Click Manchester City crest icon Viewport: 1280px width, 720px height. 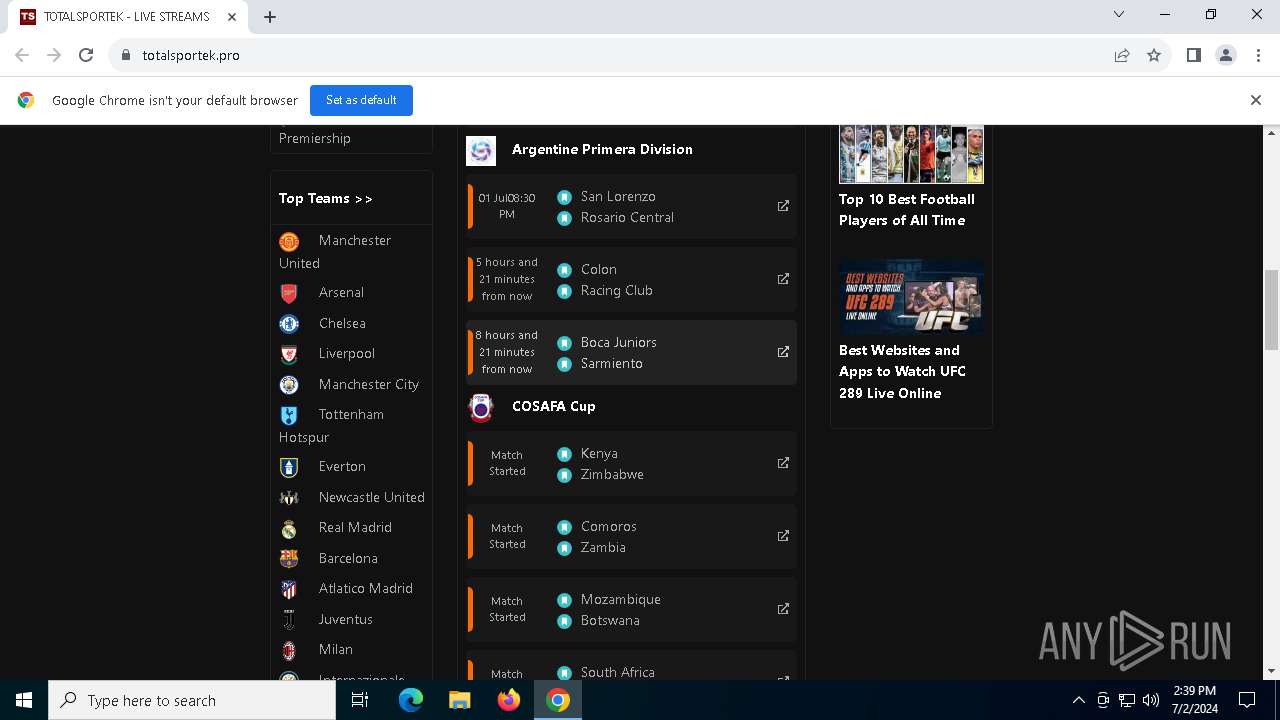(289, 385)
